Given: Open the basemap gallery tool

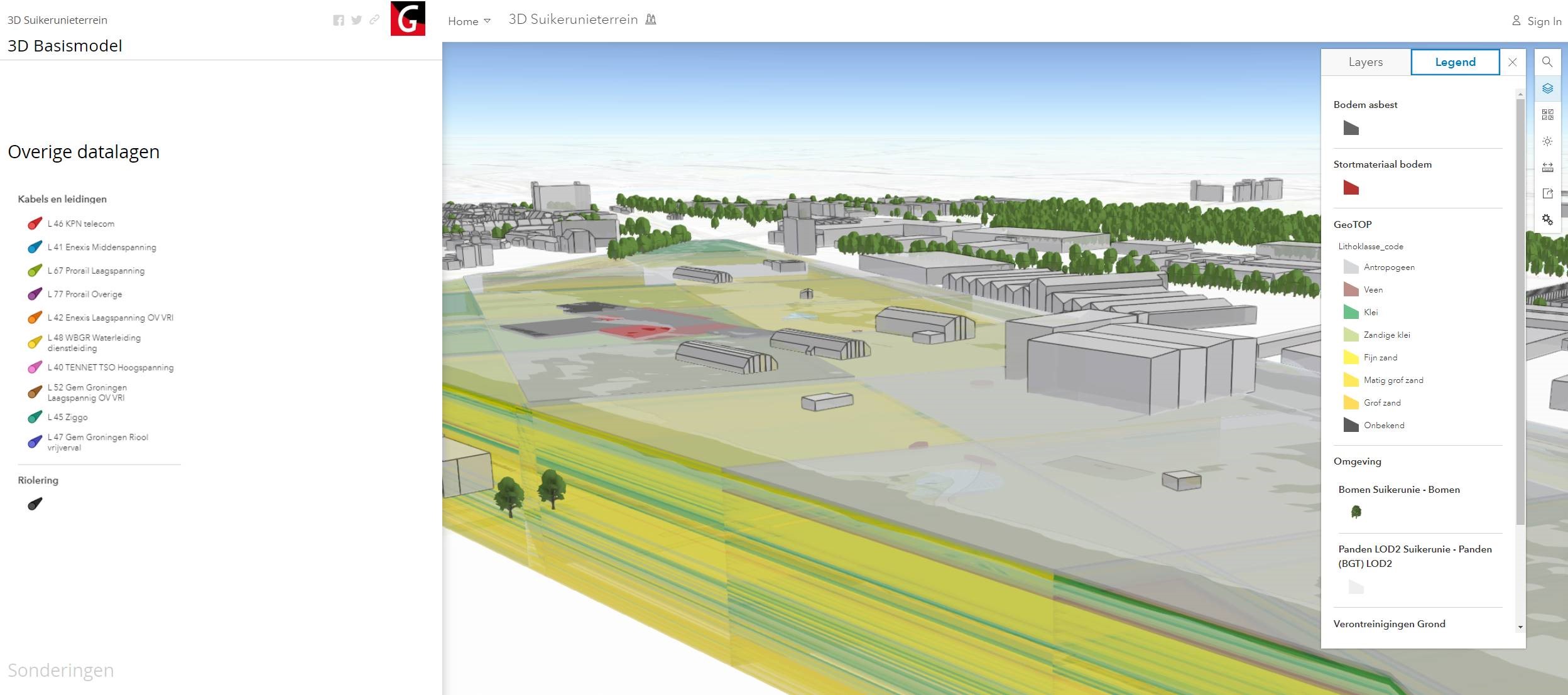Looking at the screenshot, I should tap(1547, 115).
